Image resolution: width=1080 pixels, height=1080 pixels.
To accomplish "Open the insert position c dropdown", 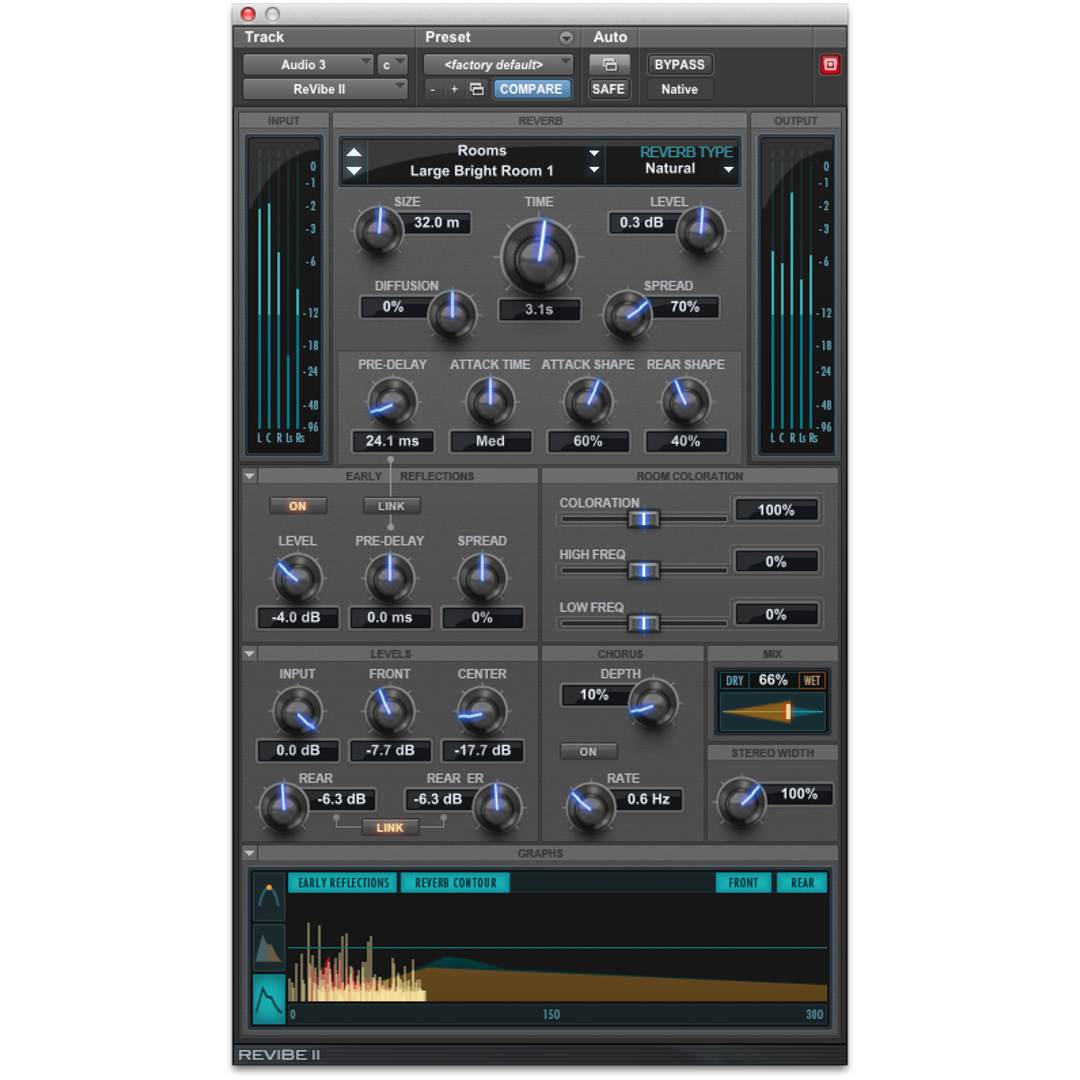I will (x=392, y=64).
